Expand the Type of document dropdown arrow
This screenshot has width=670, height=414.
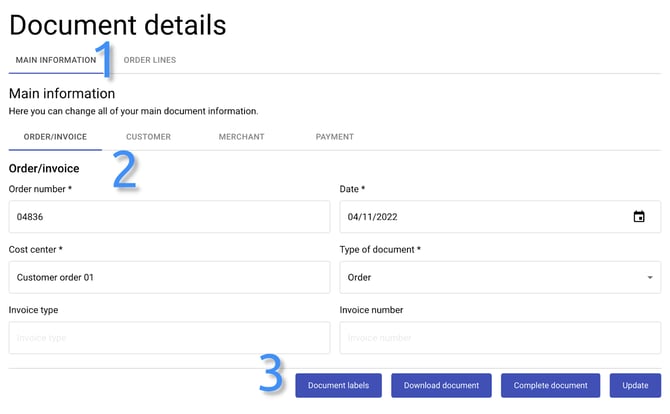[649, 277]
